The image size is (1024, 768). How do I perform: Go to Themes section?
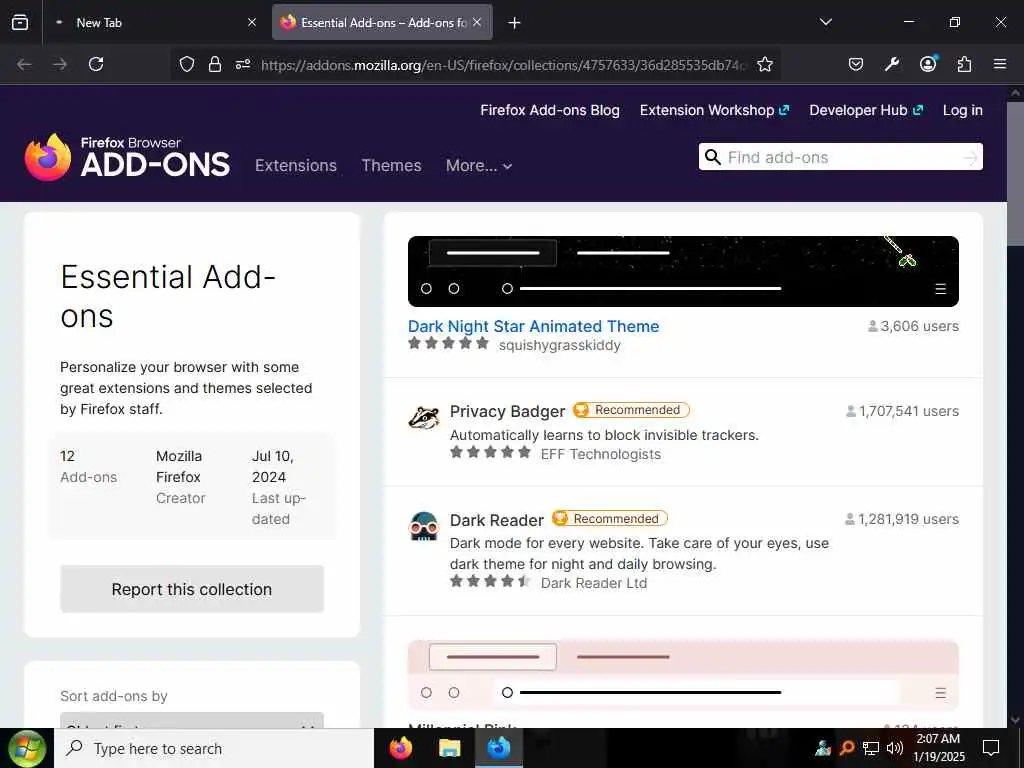click(x=391, y=165)
